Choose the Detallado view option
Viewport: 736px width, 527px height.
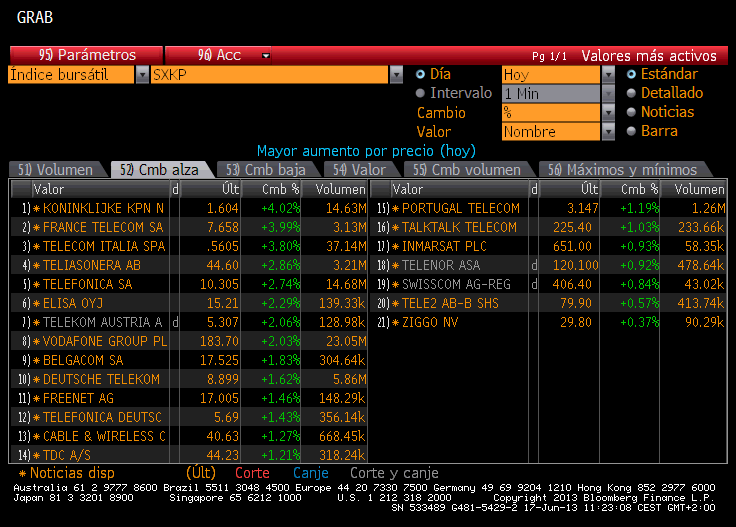[x=631, y=93]
